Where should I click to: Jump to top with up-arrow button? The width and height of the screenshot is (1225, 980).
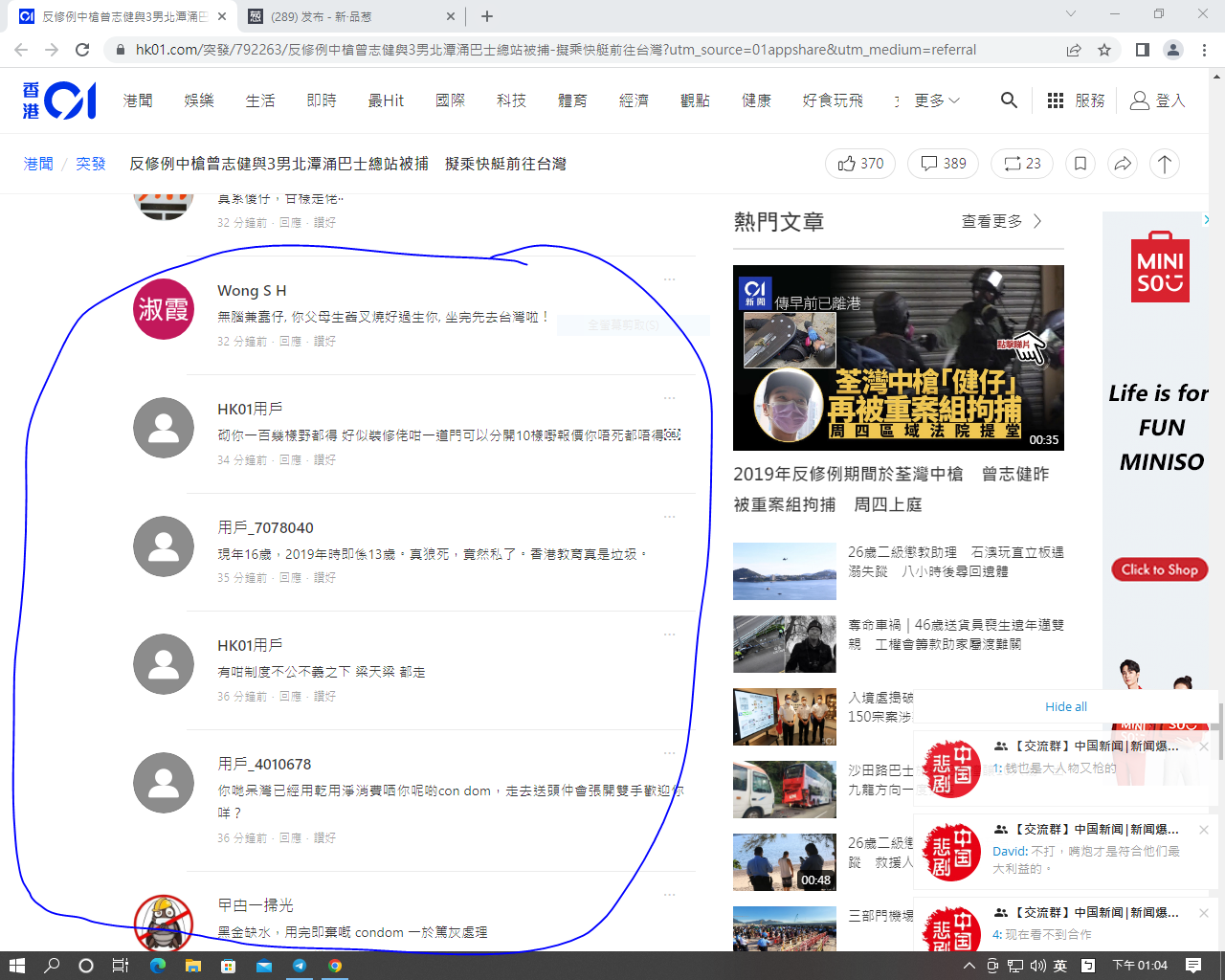(x=1165, y=164)
